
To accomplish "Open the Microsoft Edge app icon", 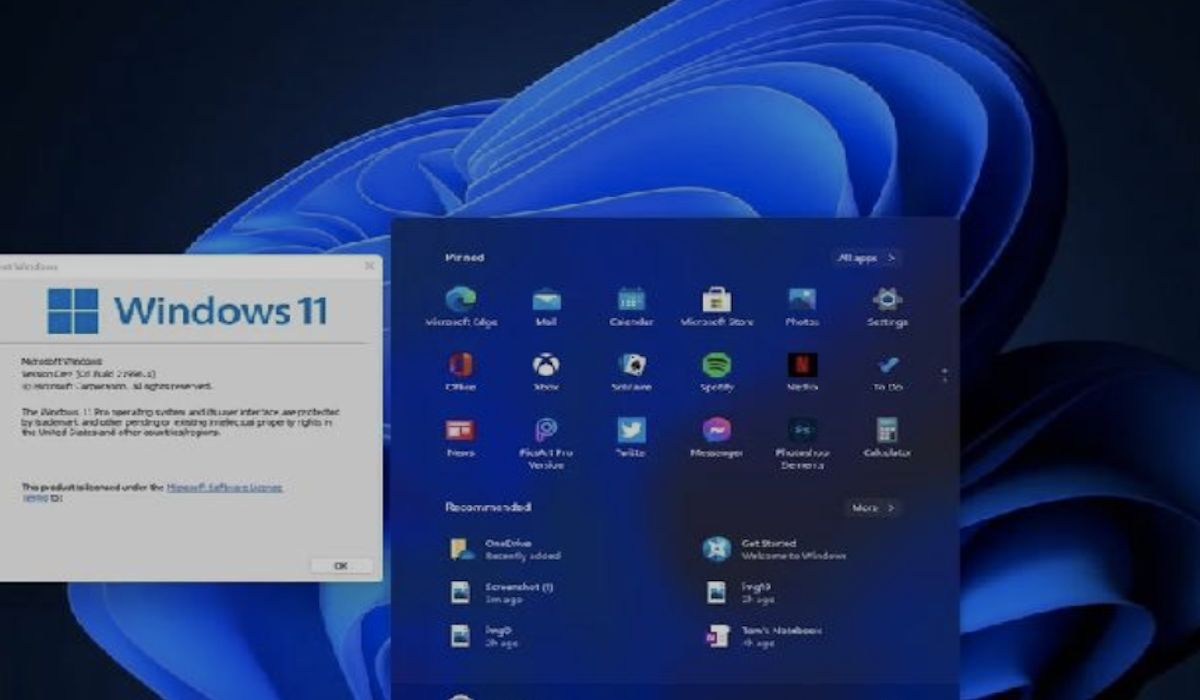I will [x=461, y=300].
